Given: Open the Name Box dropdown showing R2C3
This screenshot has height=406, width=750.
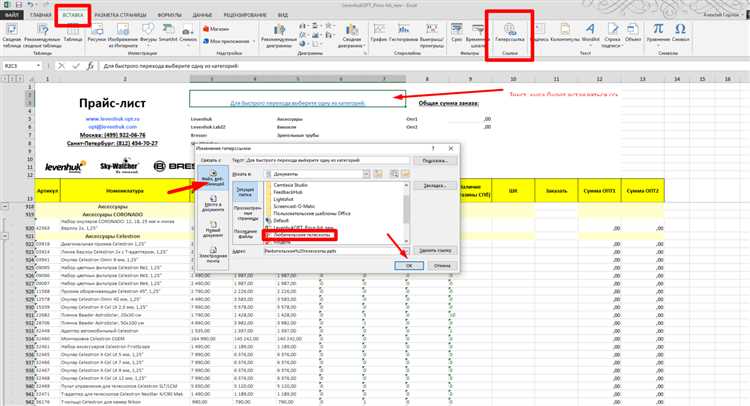Looking at the screenshot, I should 38,66.
